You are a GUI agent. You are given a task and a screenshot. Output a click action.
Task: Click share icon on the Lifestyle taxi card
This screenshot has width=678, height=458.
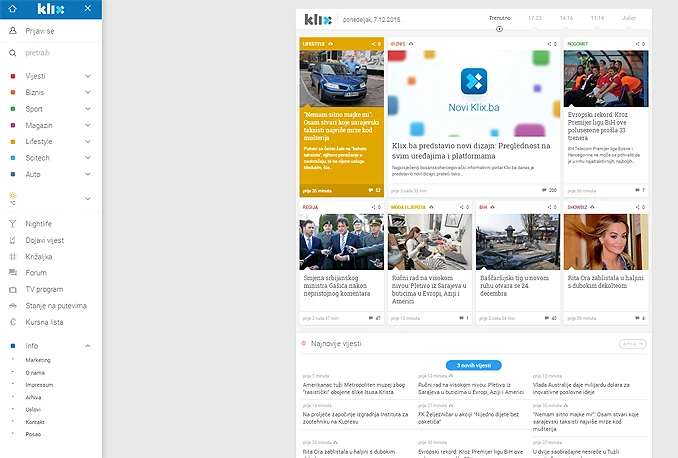[x=374, y=44]
